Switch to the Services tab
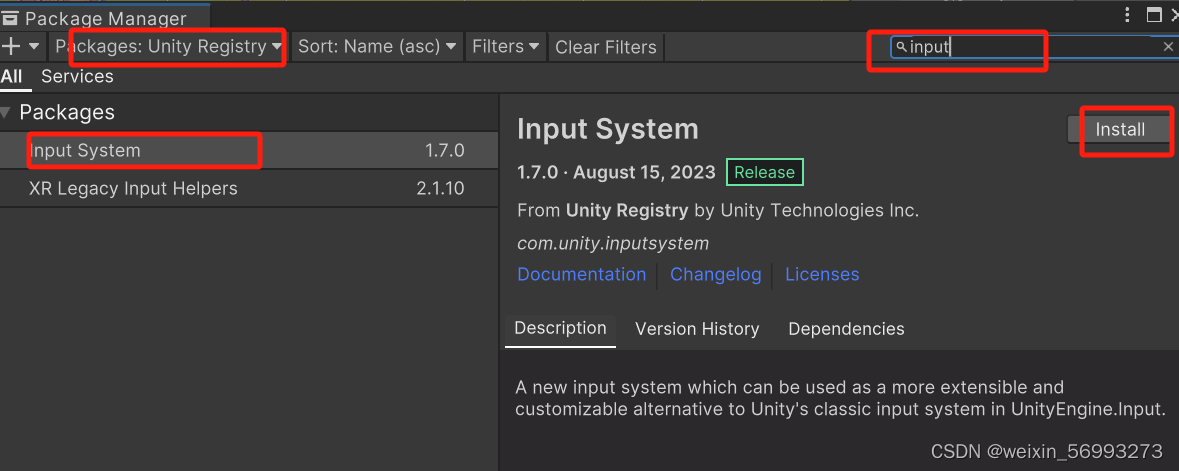This screenshot has width=1179, height=471. pyautogui.click(x=77, y=76)
